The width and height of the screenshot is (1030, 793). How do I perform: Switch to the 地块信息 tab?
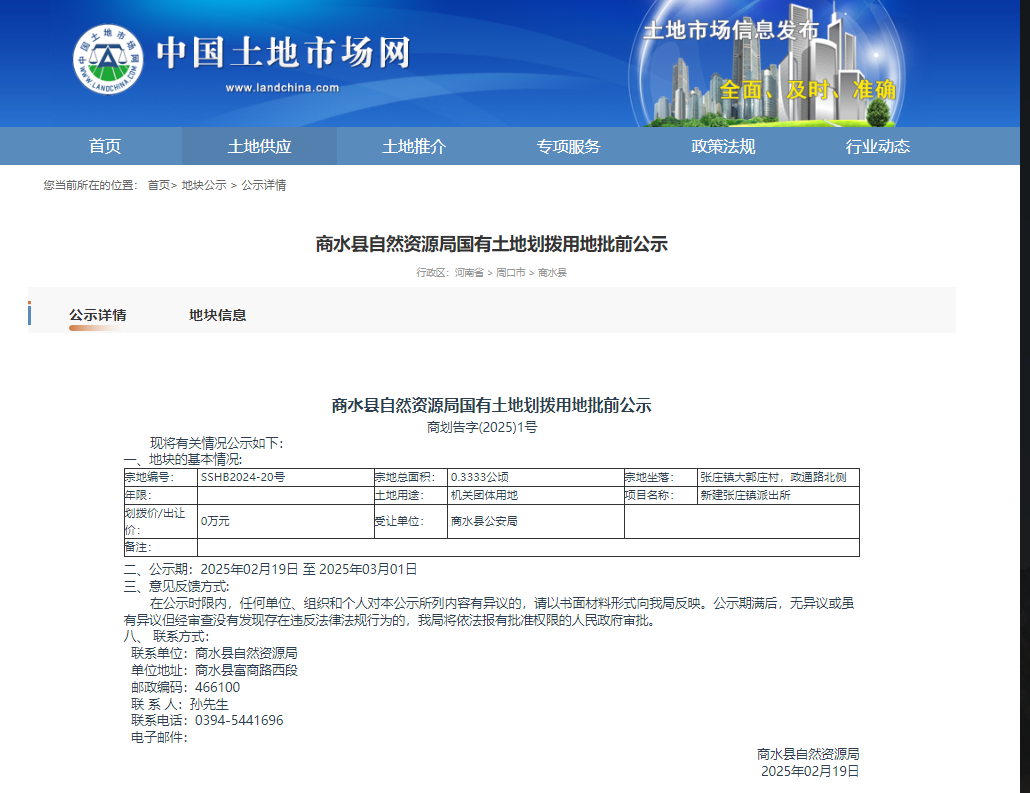217,315
